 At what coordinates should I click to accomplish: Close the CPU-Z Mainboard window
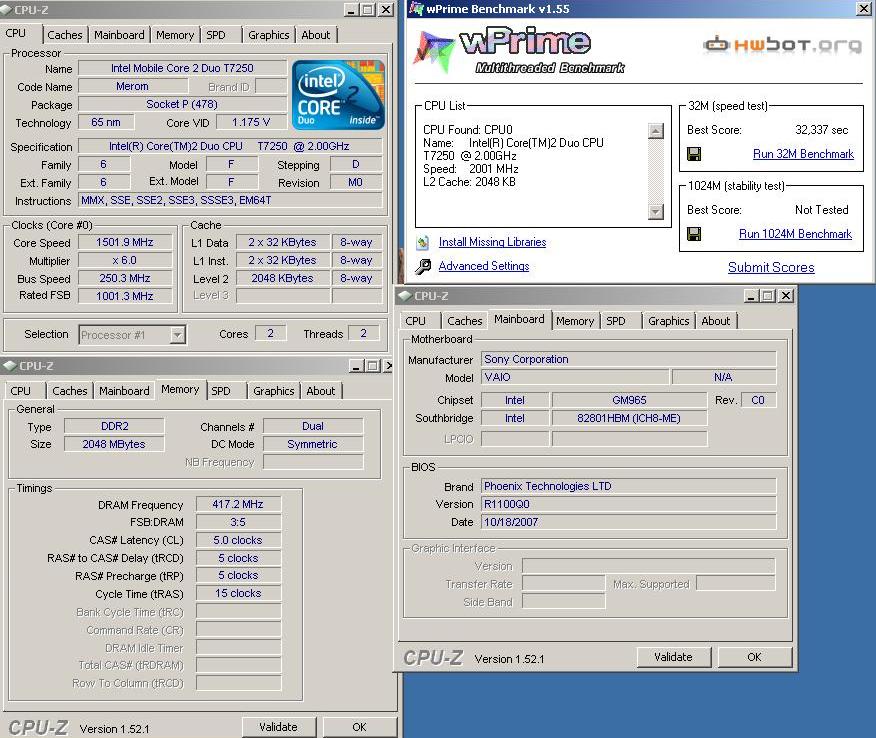pos(786,296)
